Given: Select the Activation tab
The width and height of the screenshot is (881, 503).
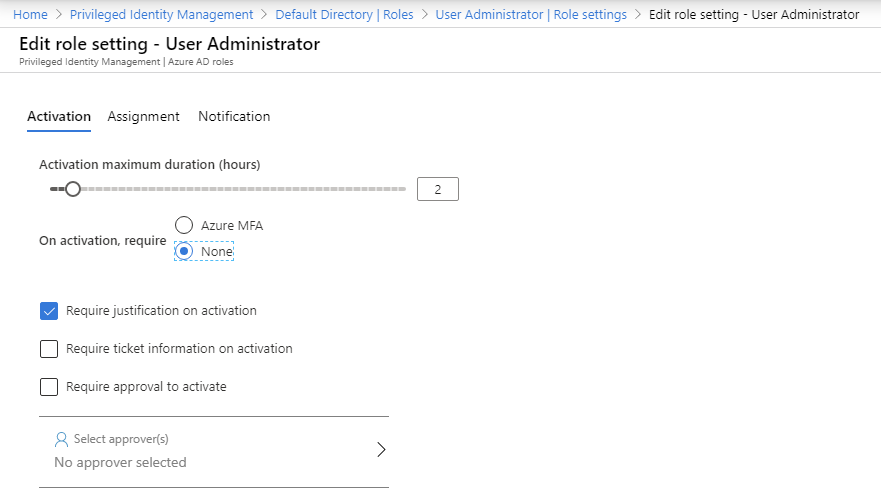Looking at the screenshot, I should pyautogui.click(x=59, y=116).
